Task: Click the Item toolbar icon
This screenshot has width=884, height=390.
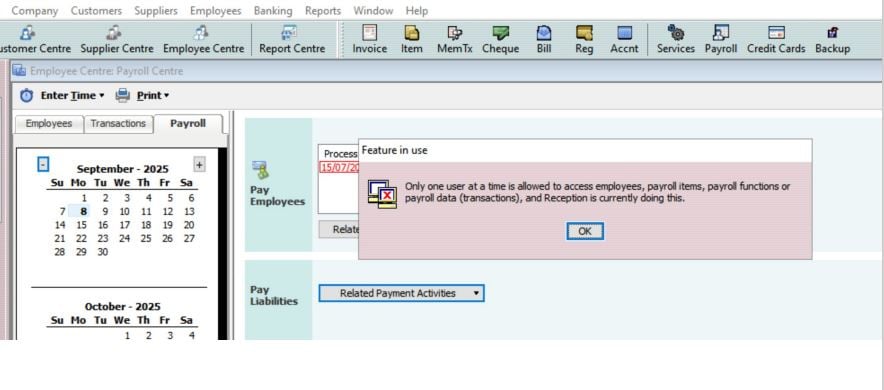Action: point(412,33)
